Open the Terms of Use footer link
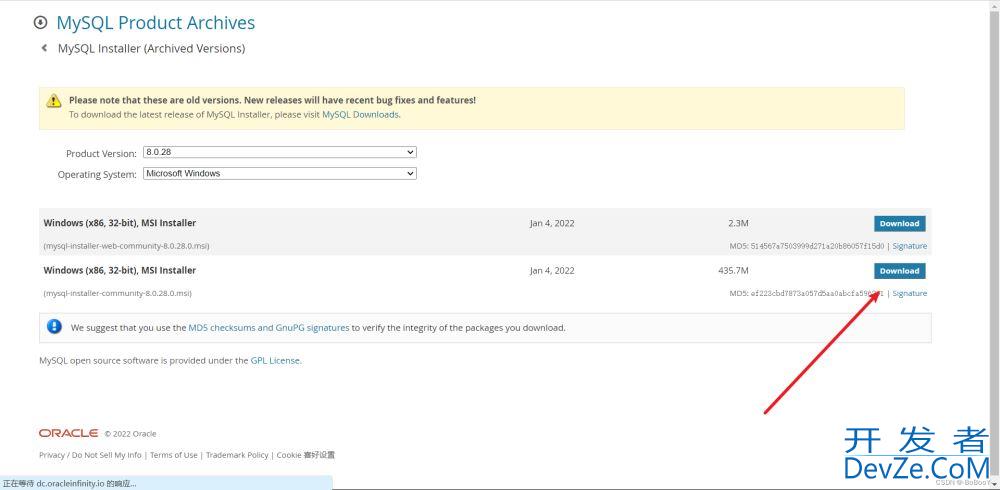The width and height of the screenshot is (1000, 490). tap(173, 455)
